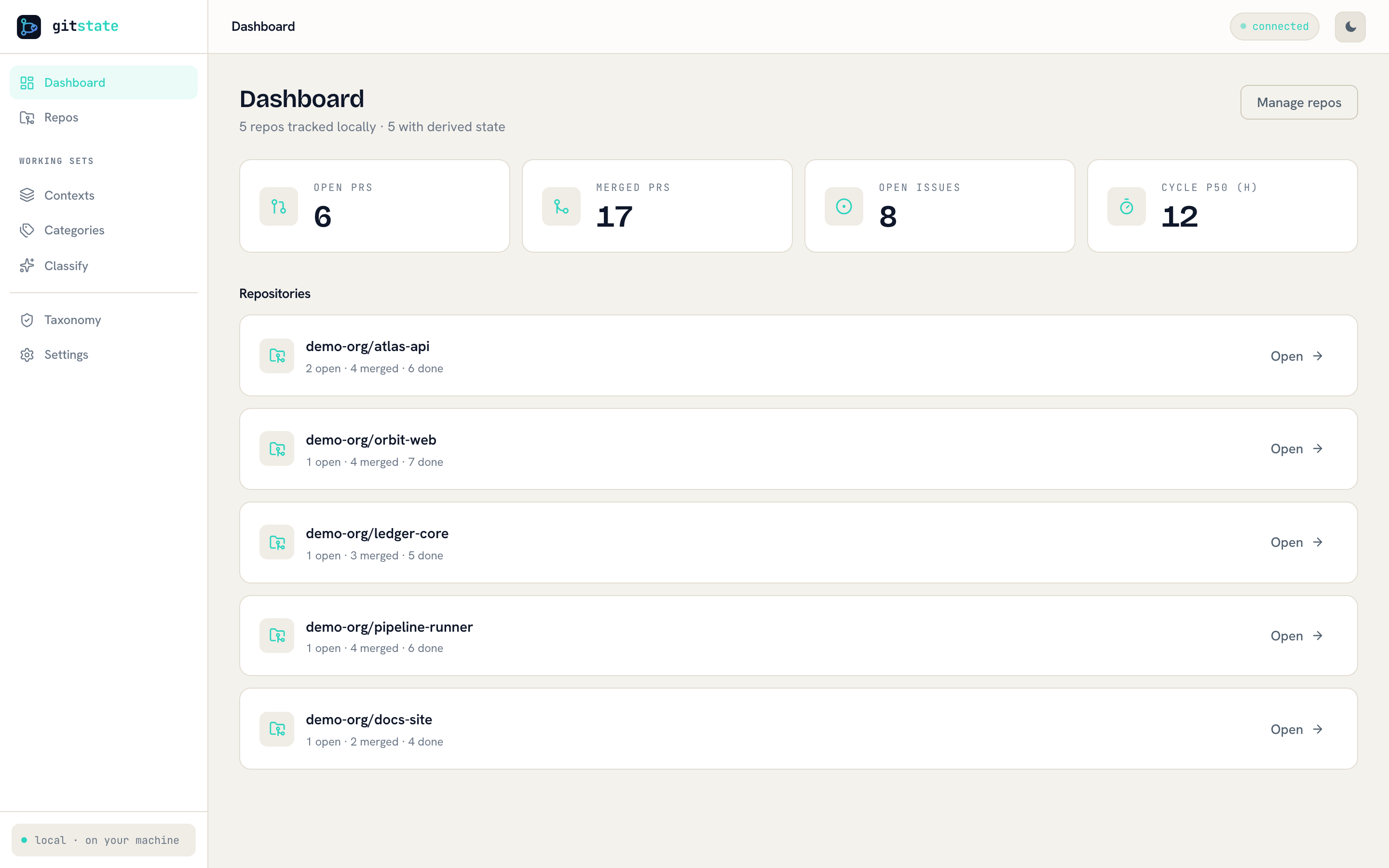Click the Manage repos button

(1299, 102)
